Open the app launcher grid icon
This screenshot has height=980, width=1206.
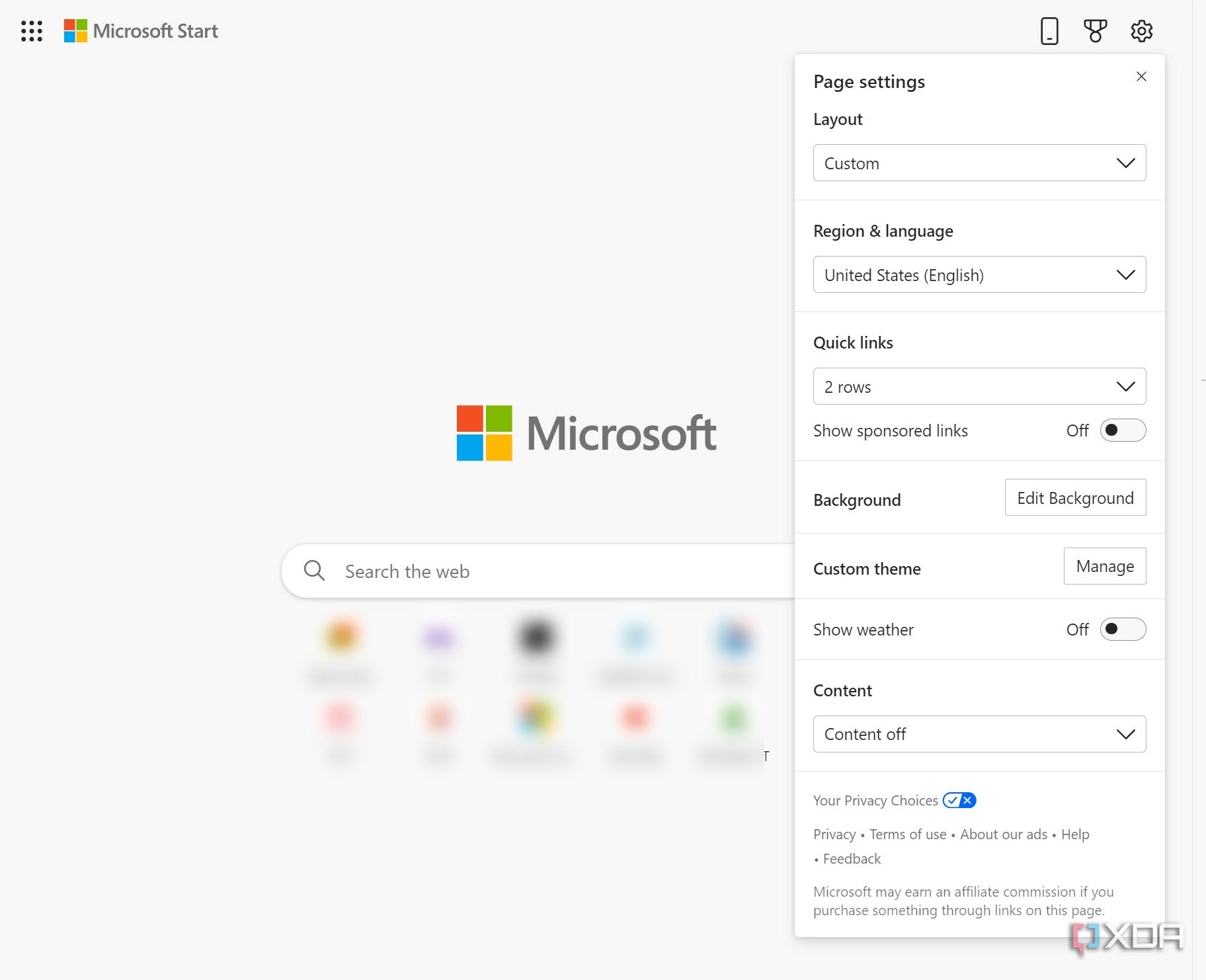click(32, 31)
